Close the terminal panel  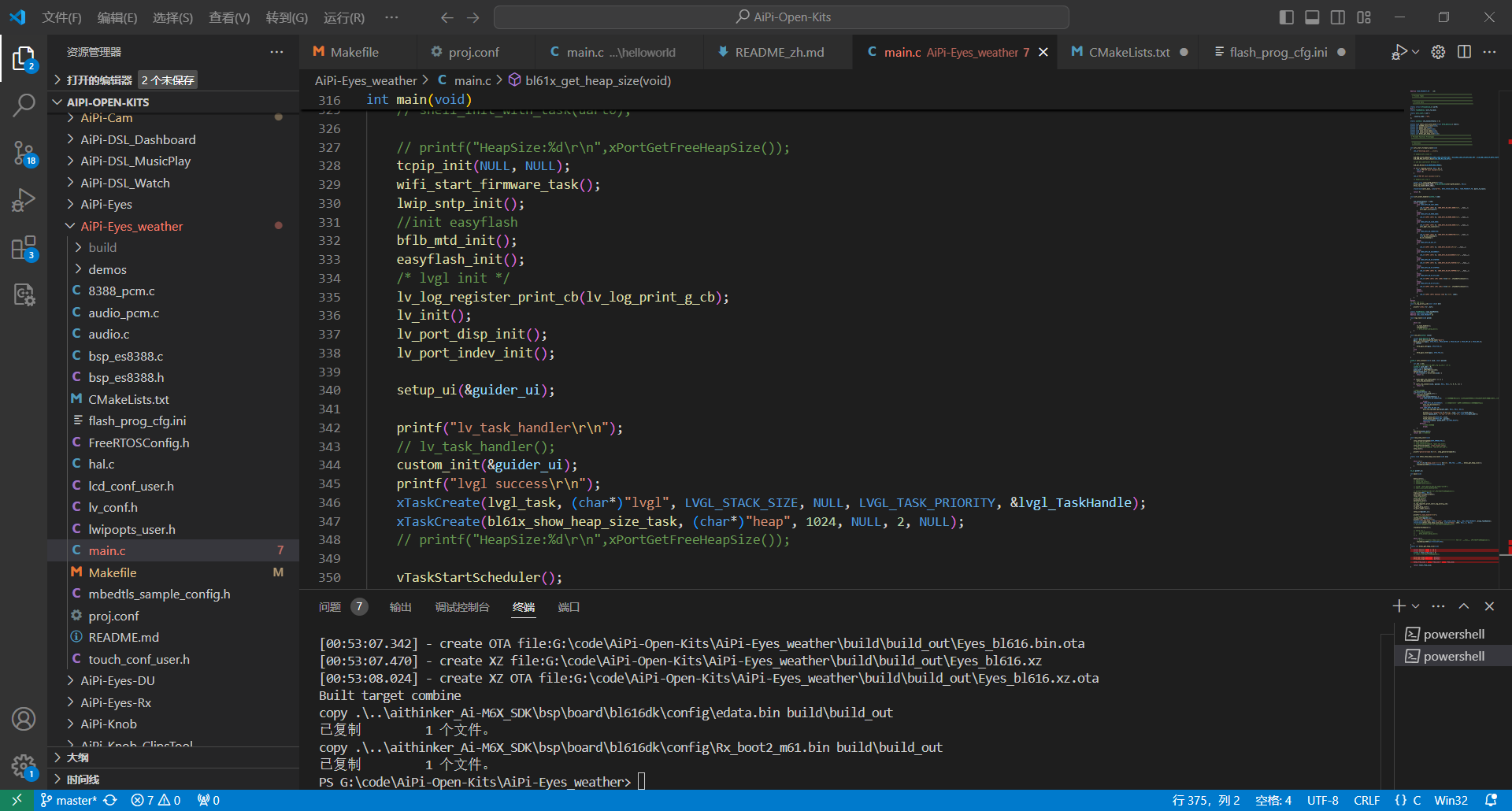1489,605
